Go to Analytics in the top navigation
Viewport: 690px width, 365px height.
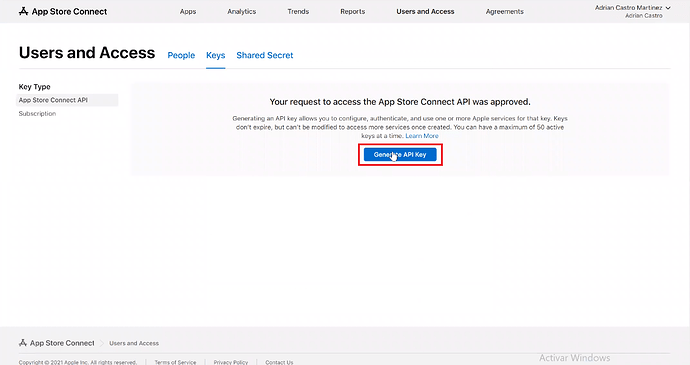pos(242,11)
